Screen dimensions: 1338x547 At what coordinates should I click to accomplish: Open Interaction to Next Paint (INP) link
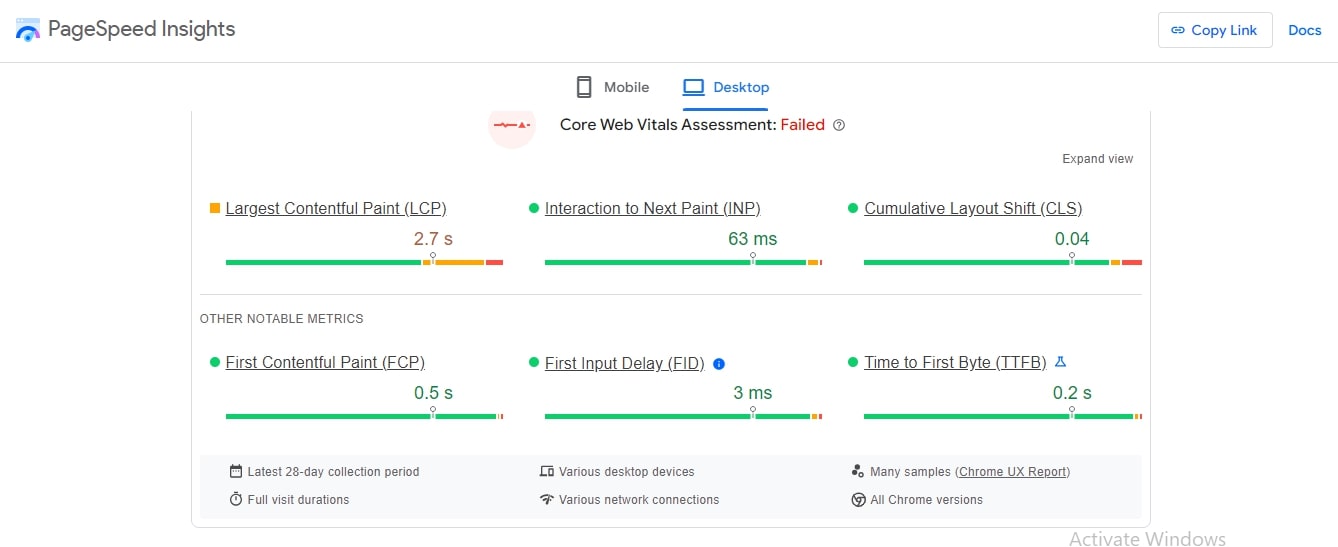(653, 208)
